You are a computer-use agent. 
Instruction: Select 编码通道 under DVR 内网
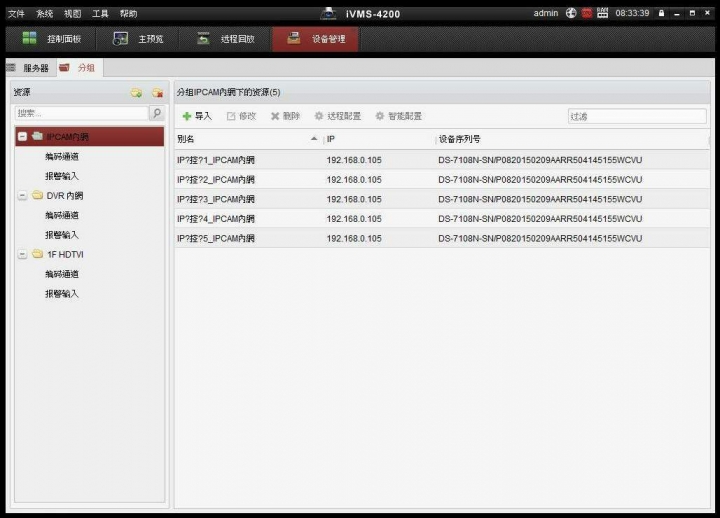pos(62,215)
